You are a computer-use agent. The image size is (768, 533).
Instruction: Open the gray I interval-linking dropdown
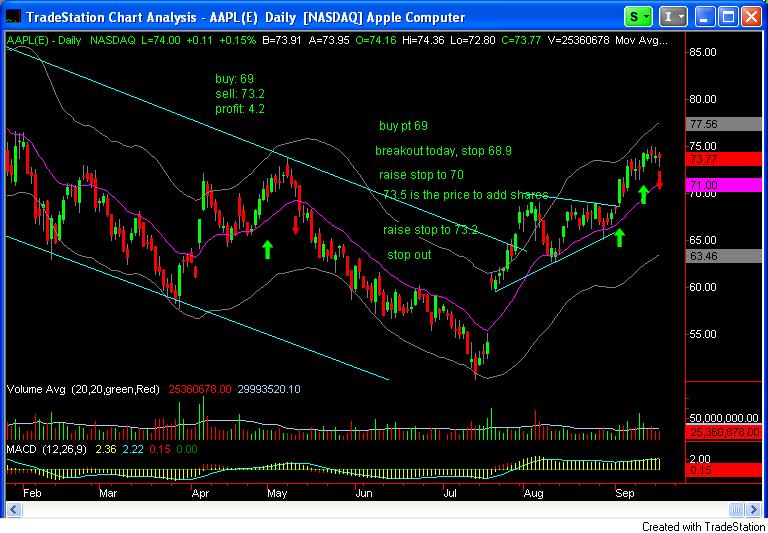(x=673, y=17)
